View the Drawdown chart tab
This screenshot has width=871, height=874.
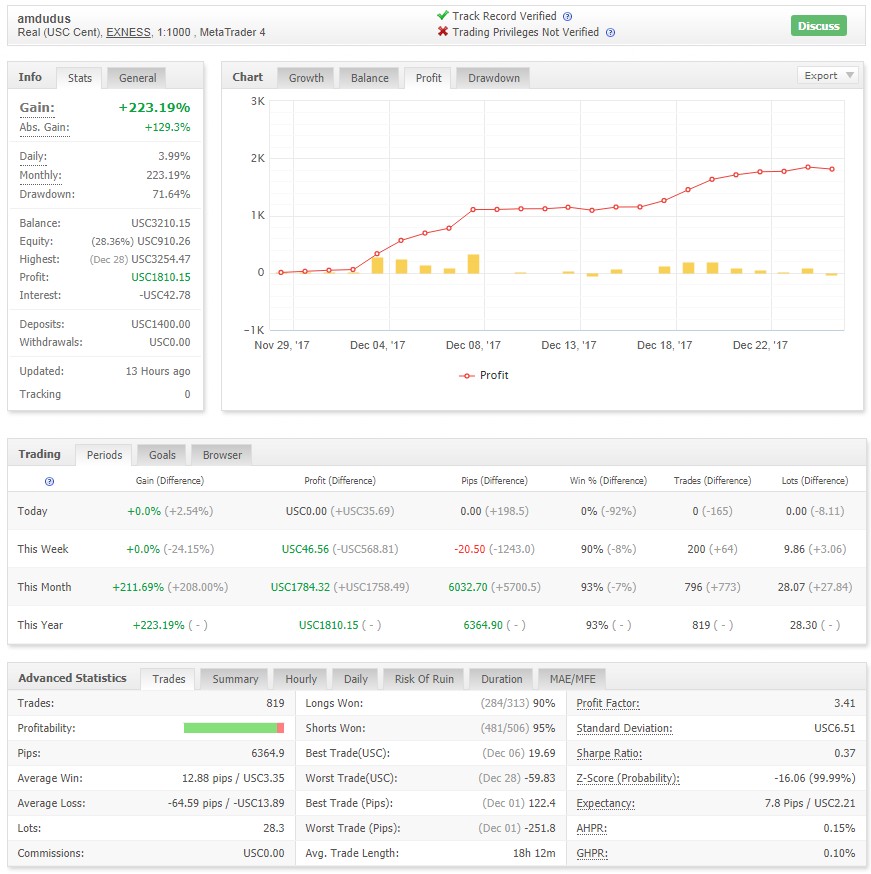click(494, 78)
